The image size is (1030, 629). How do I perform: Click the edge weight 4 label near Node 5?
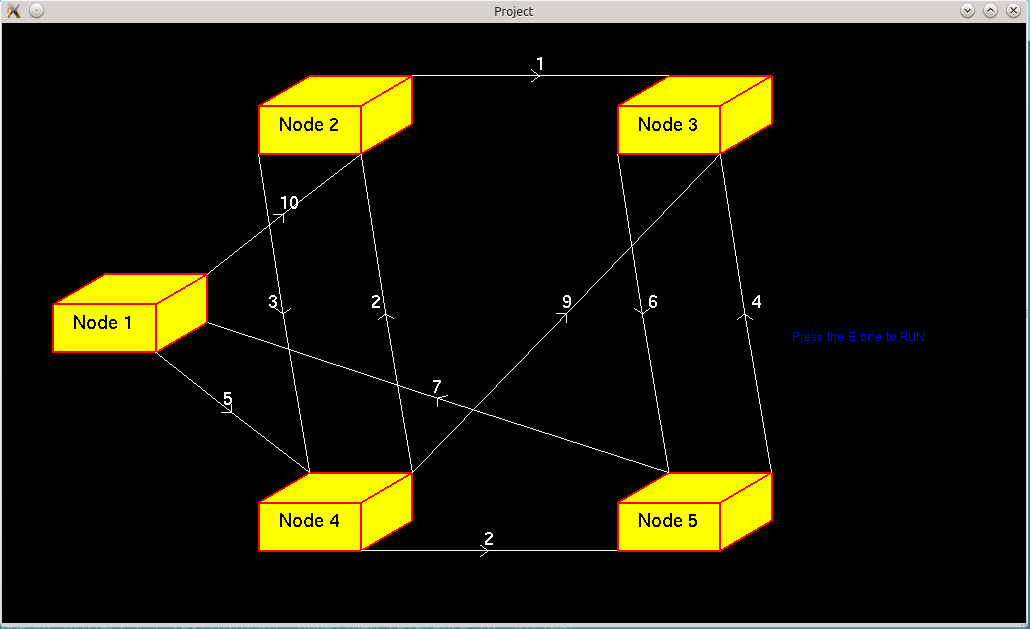coord(757,302)
